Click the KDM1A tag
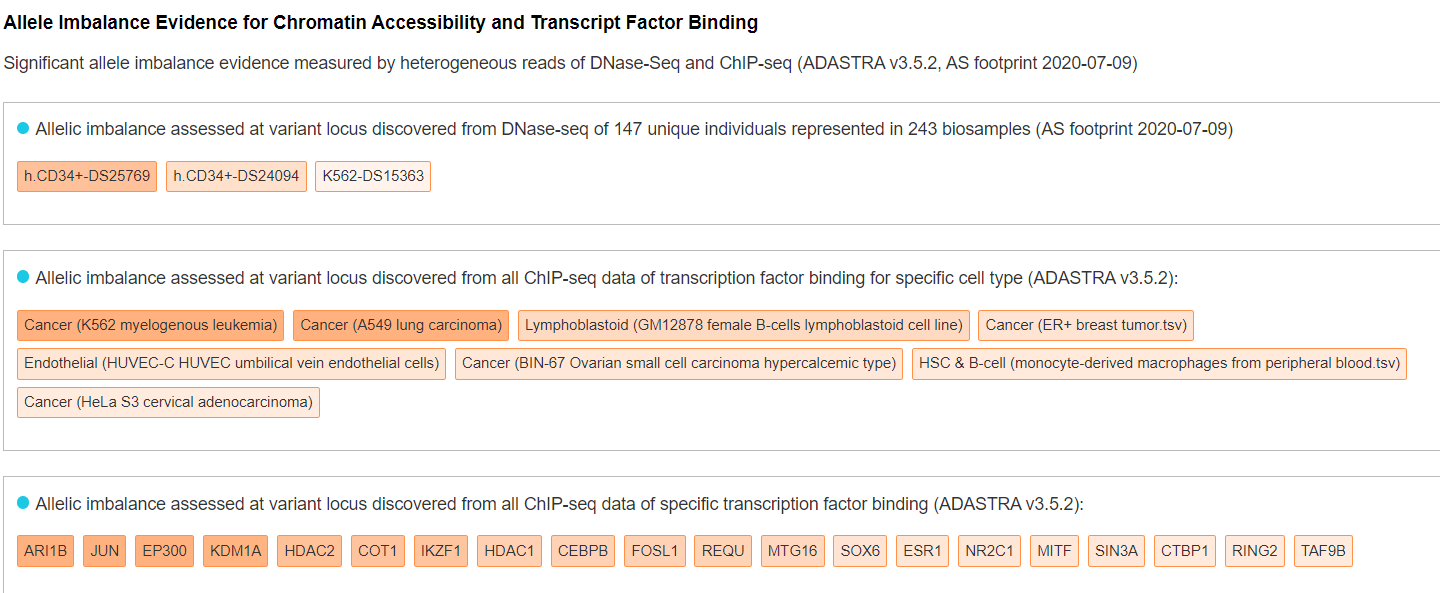Image resolution: width=1440 pixels, height=593 pixels. (236, 551)
